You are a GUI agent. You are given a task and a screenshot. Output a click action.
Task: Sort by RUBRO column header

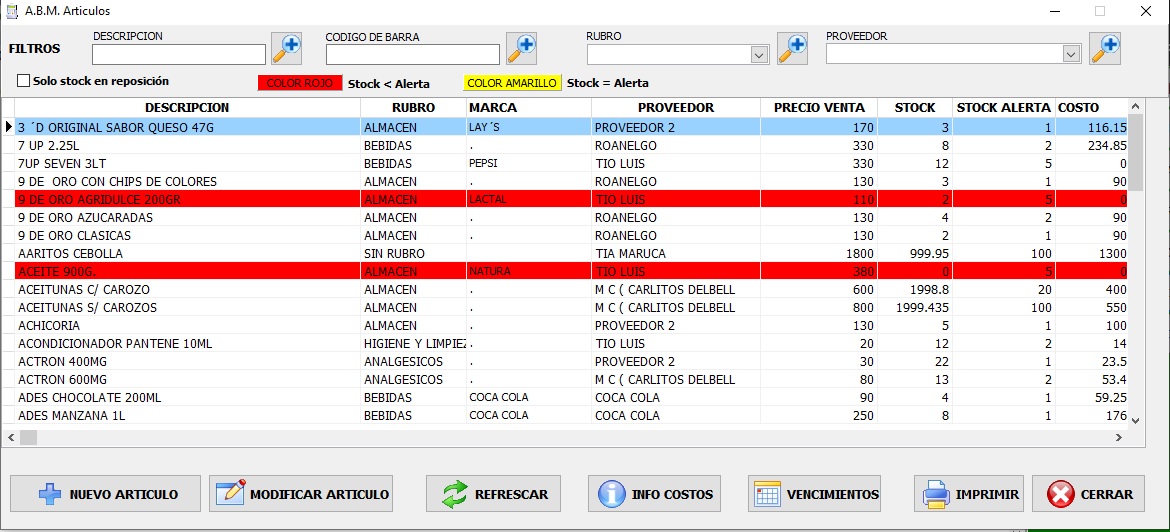pos(413,107)
